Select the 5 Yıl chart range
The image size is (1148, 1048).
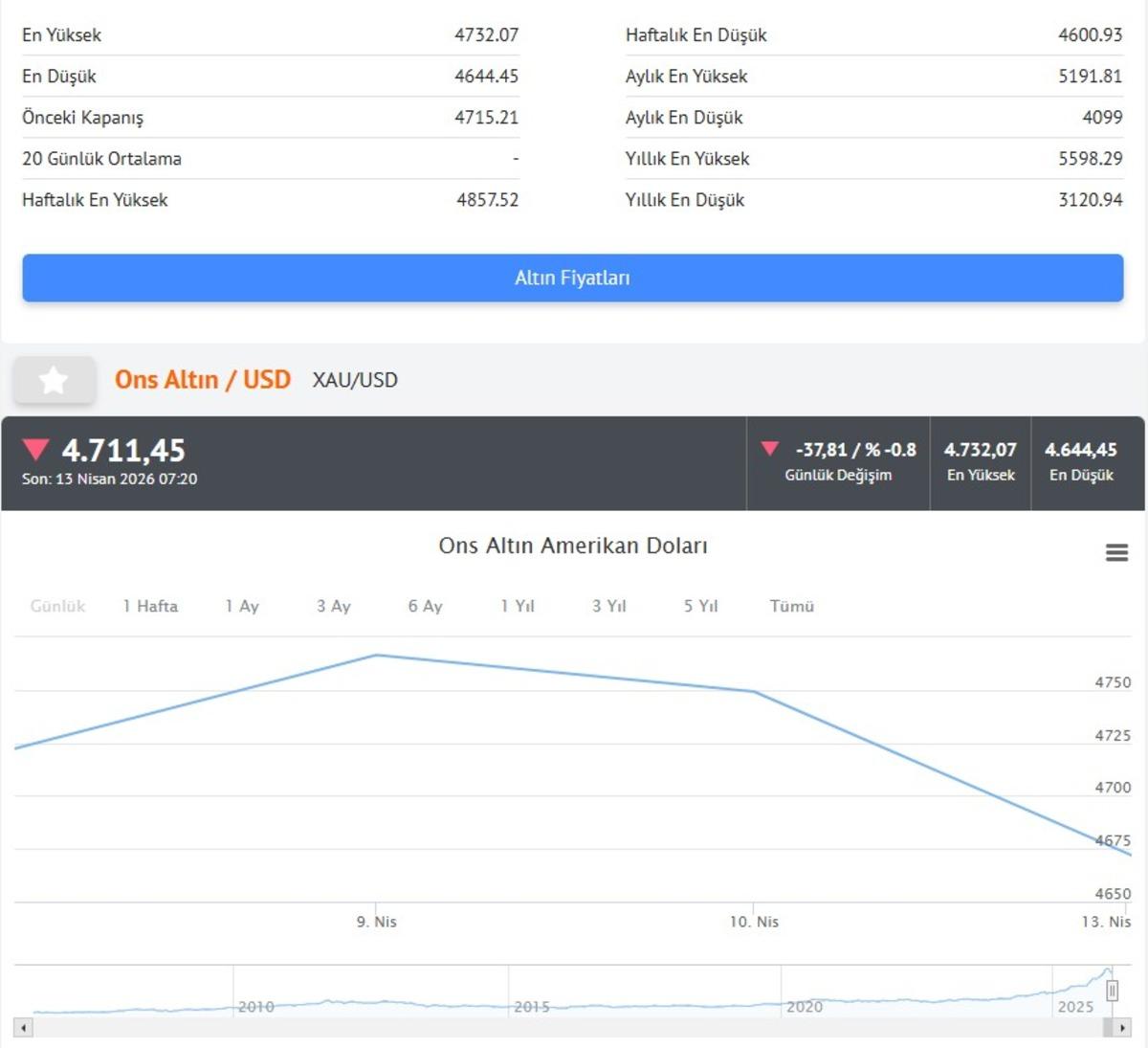tap(700, 606)
